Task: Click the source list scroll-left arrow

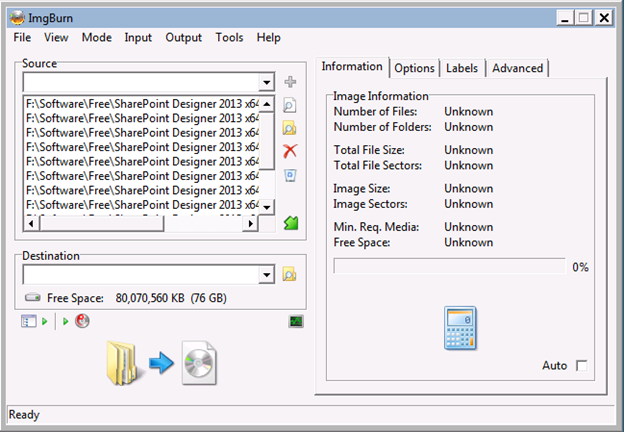Action: (x=31, y=224)
